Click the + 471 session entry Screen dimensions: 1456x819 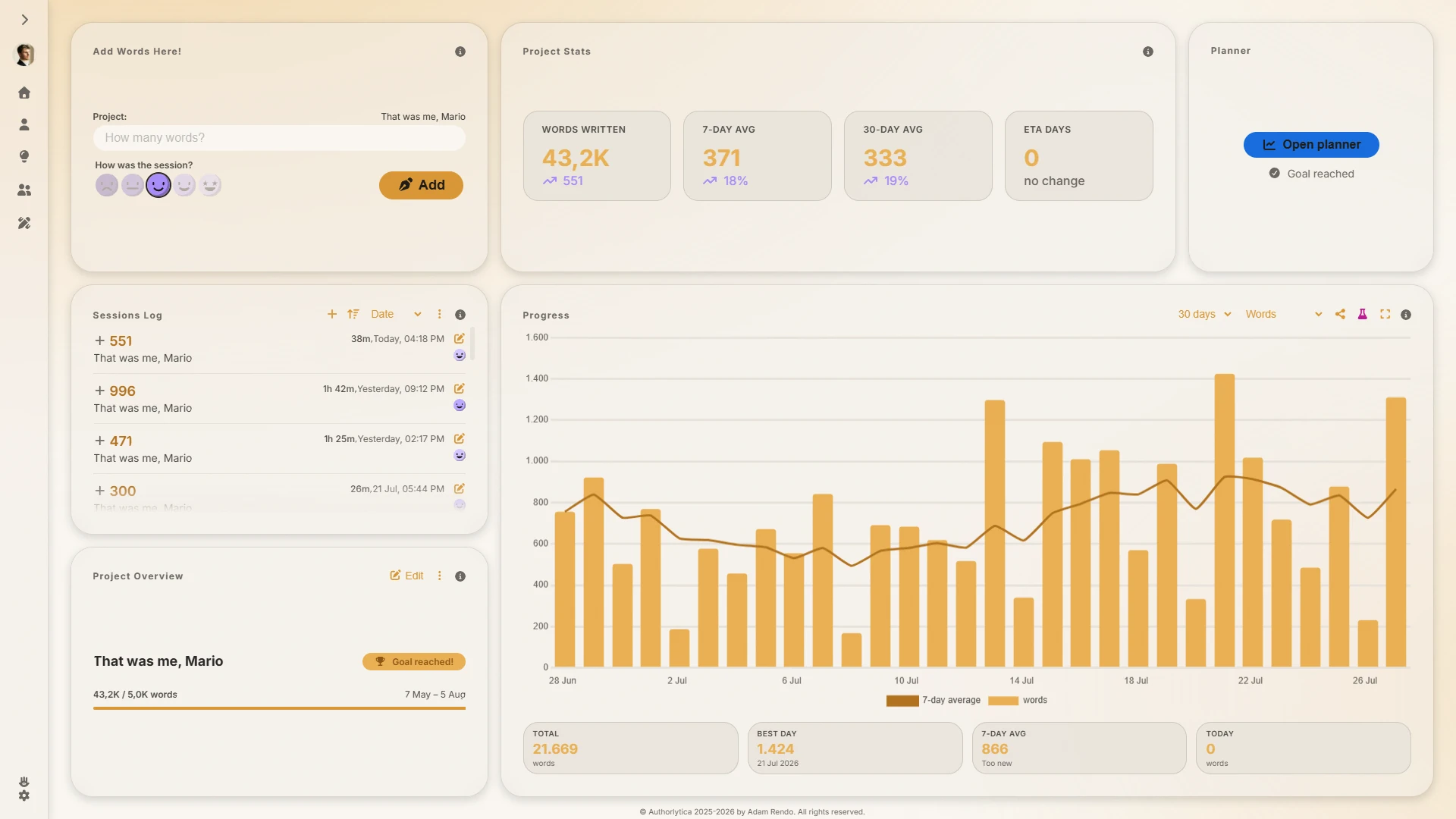[279, 449]
